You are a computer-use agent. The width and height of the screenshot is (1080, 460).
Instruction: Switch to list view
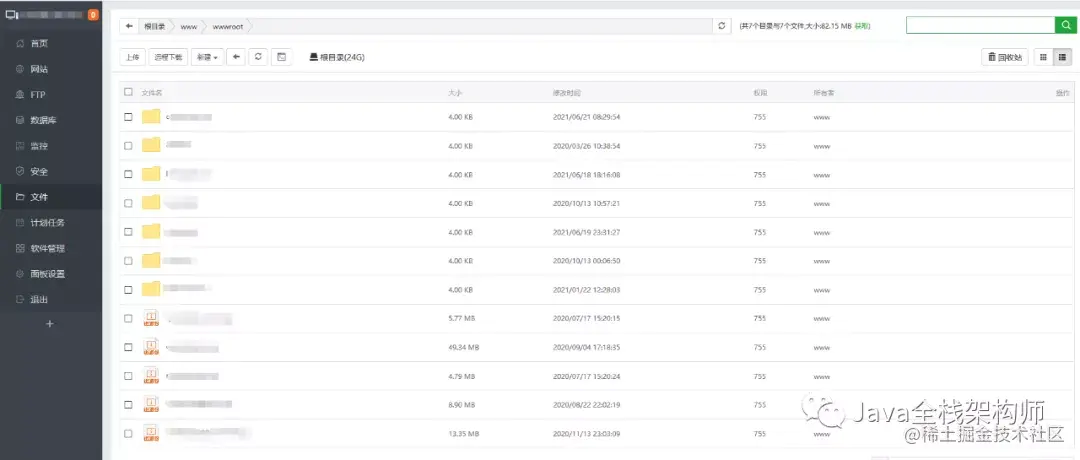(1062, 57)
